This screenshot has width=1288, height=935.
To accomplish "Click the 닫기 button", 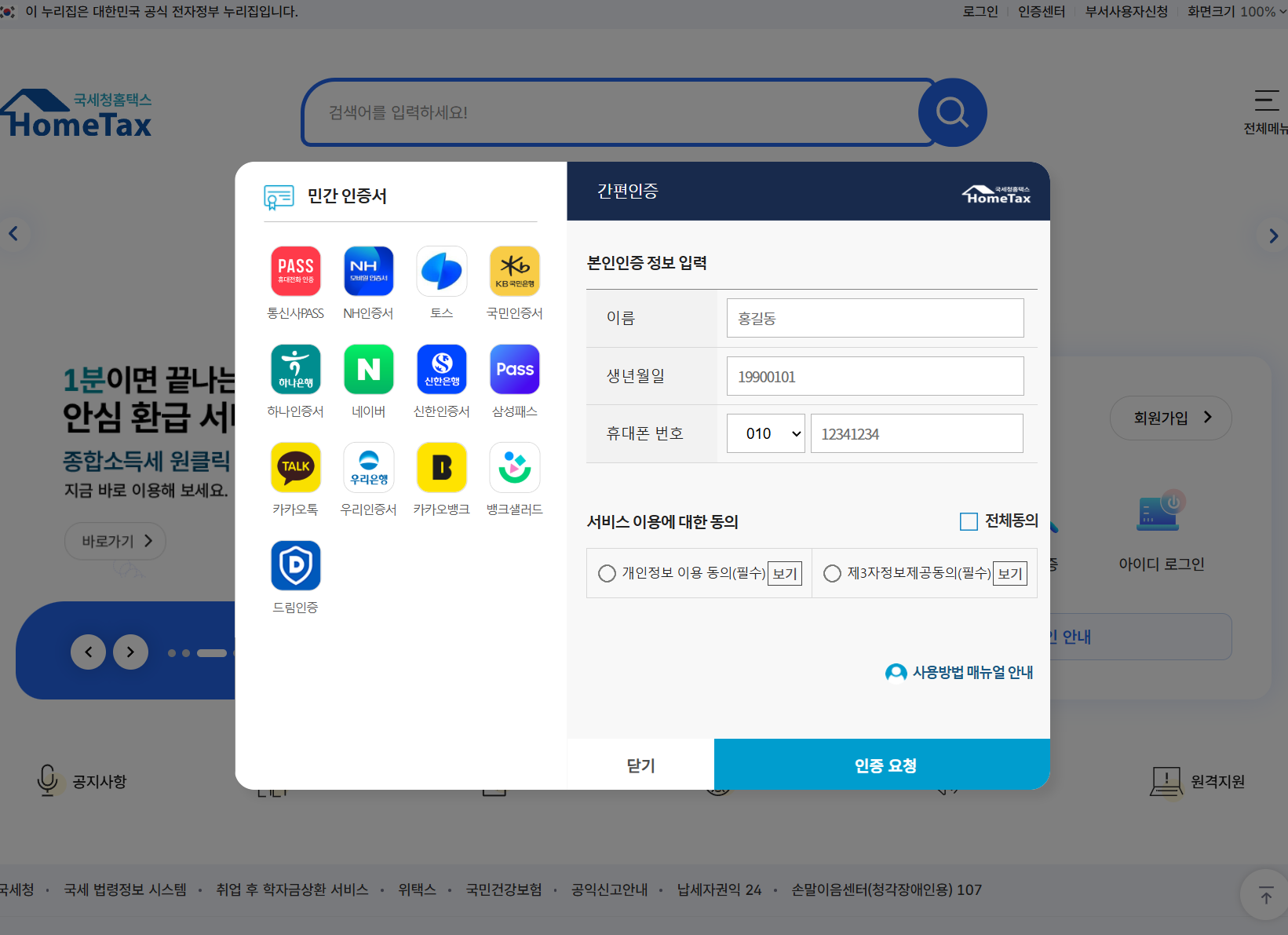I will click(x=640, y=765).
